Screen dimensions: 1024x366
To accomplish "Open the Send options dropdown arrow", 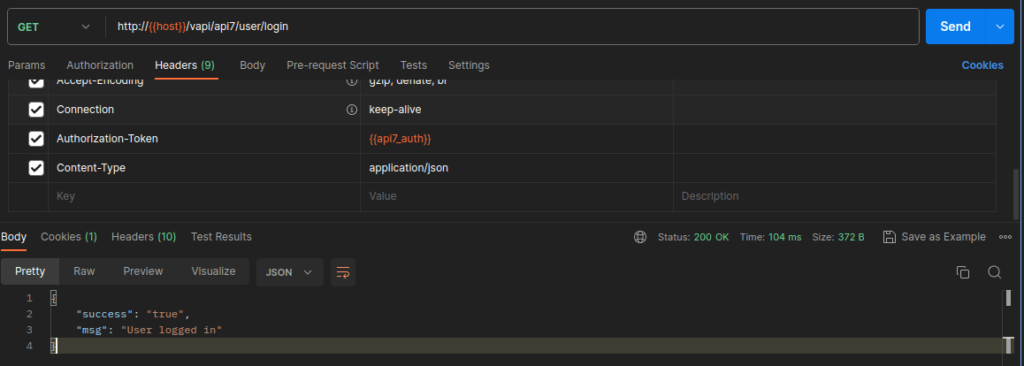I will (x=1000, y=27).
